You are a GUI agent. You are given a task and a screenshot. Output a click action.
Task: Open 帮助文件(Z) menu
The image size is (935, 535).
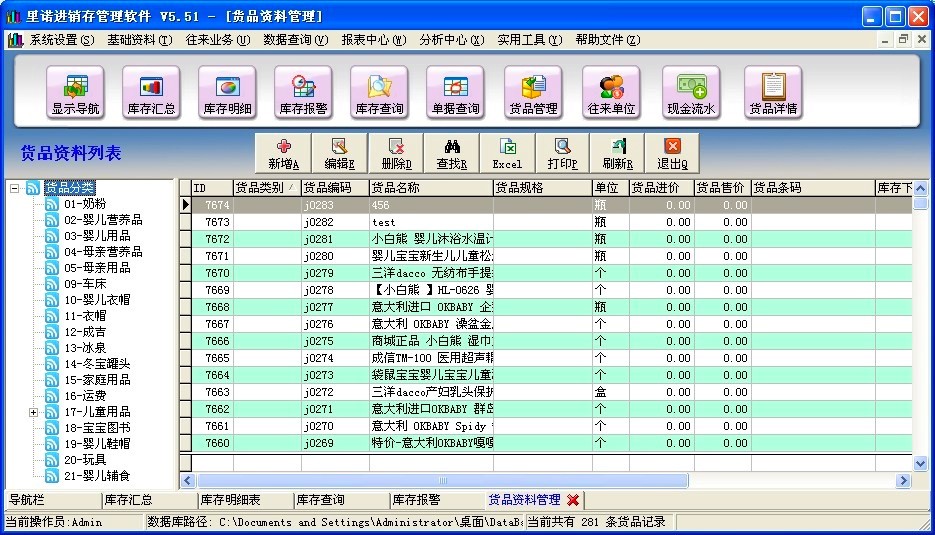click(x=608, y=40)
